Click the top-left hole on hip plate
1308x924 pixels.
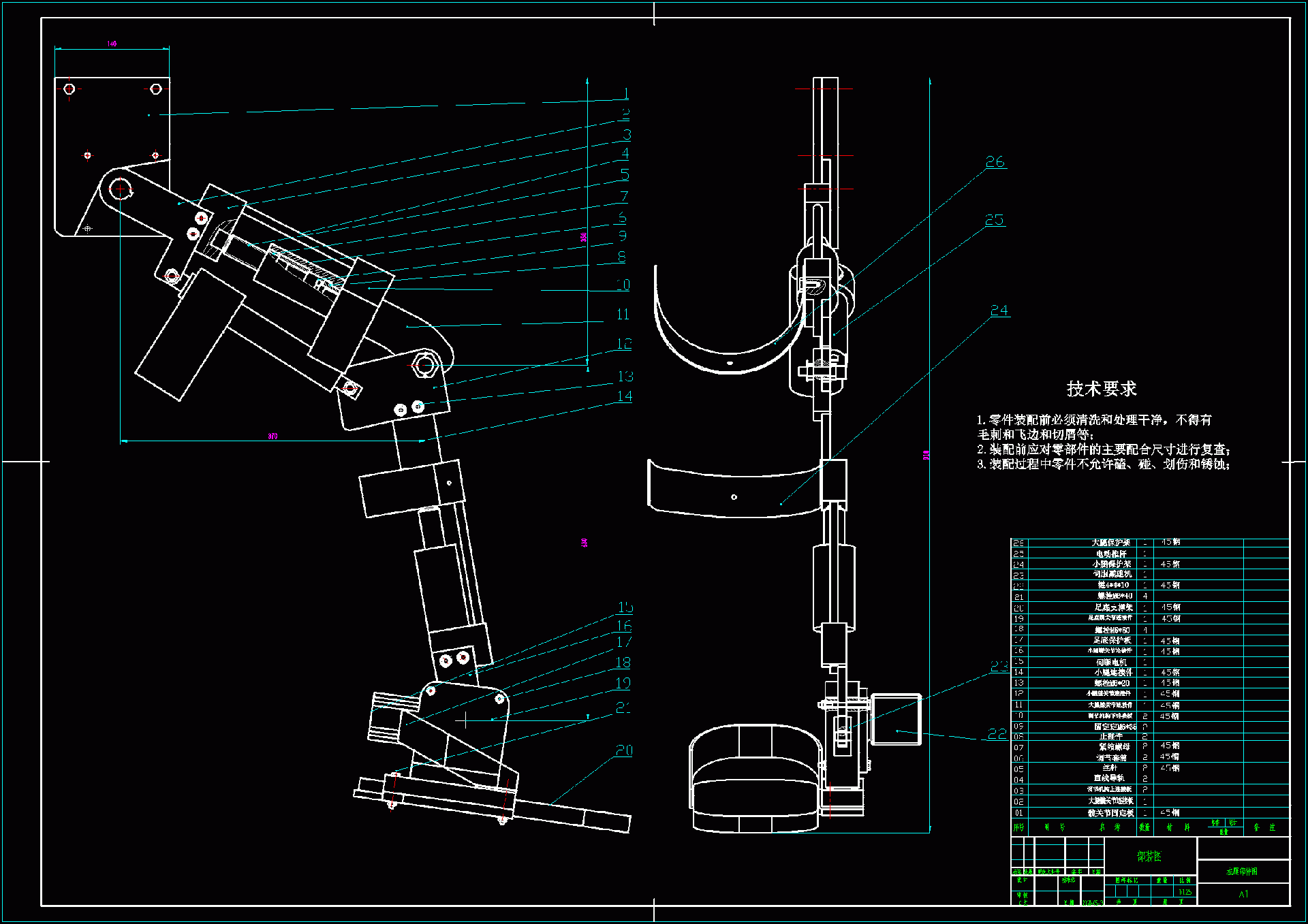tap(69, 89)
